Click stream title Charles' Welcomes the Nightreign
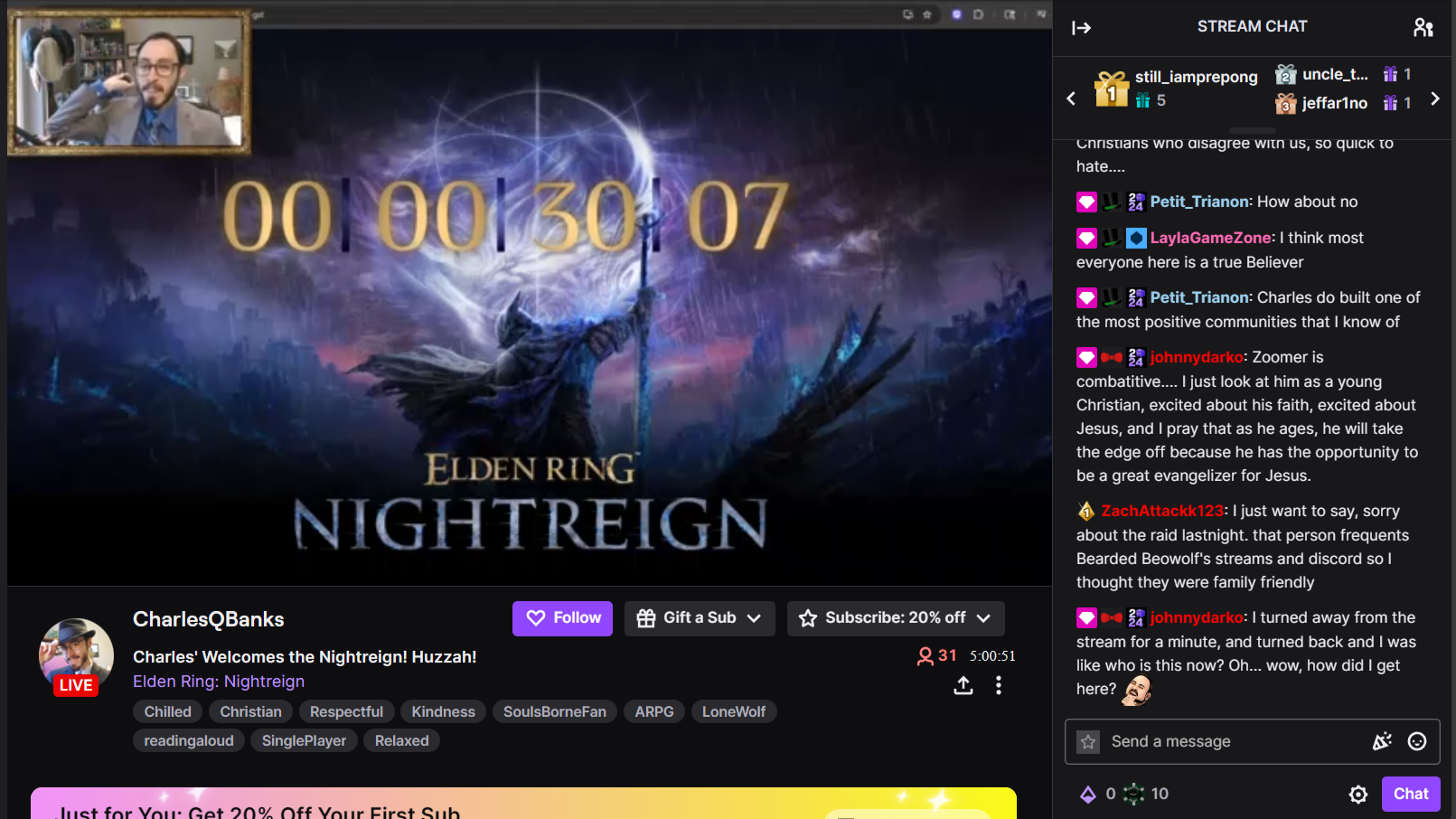 tap(305, 657)
